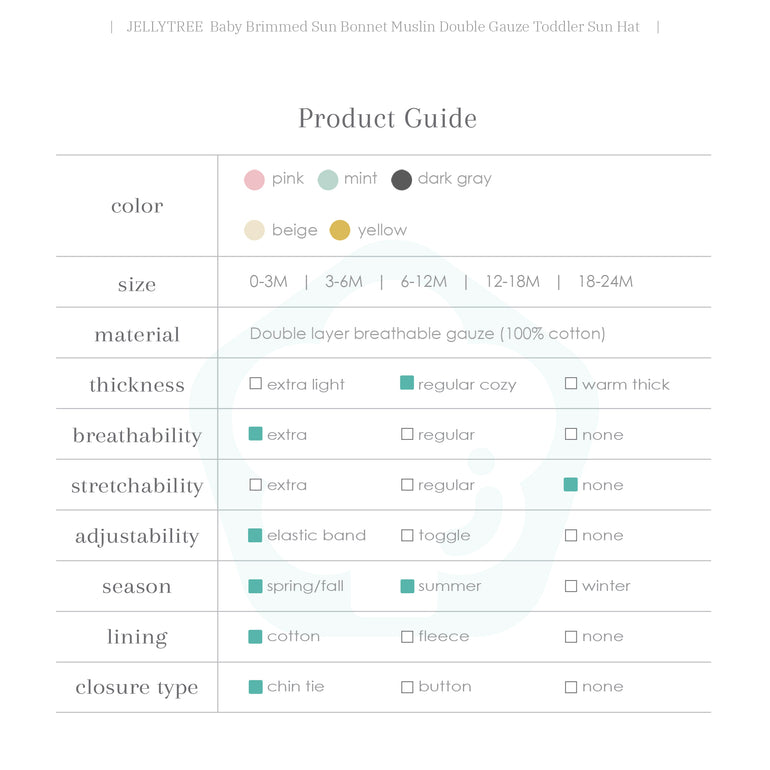Screen dimensions: 770x770
Task: Check the winter season box
Action: pyautogui.click(x=571, y=586)
